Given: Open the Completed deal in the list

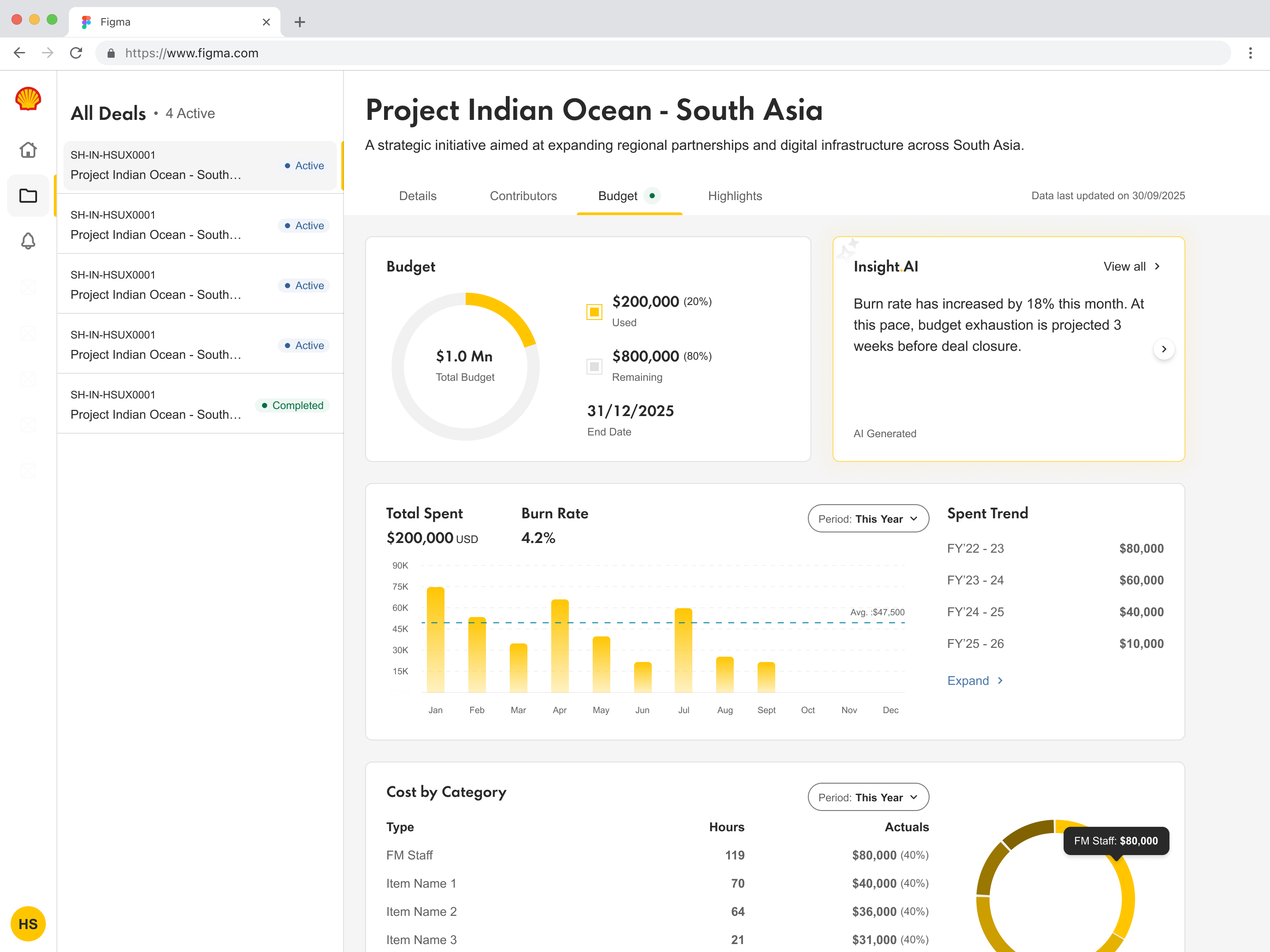Looking at the screenshot, I should 200,405.
